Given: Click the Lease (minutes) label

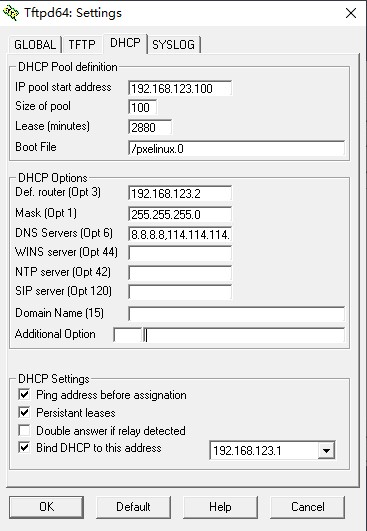Looking at the screenshot, I should (52, 126).
